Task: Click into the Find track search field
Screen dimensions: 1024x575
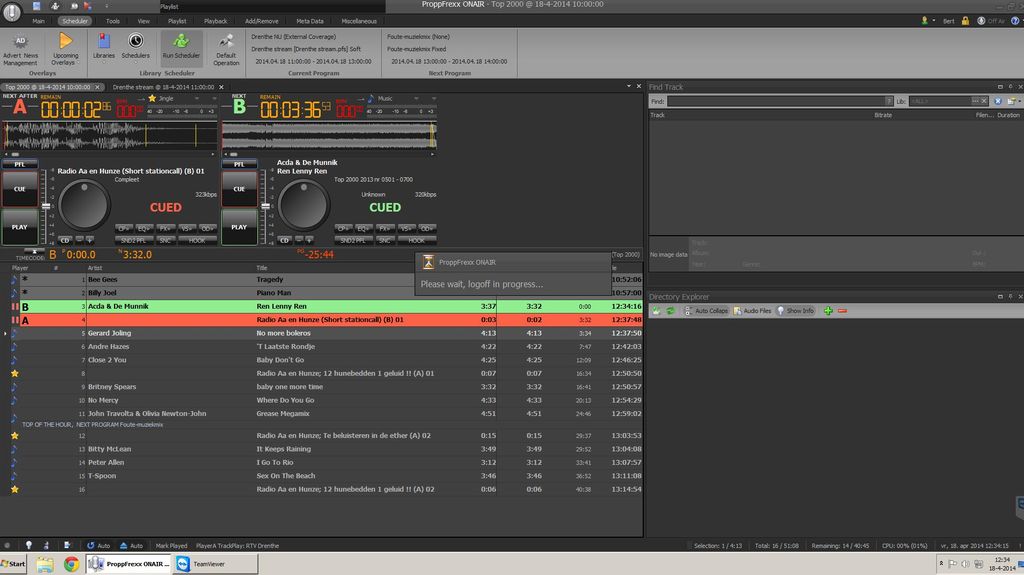Action: [776, 101]
